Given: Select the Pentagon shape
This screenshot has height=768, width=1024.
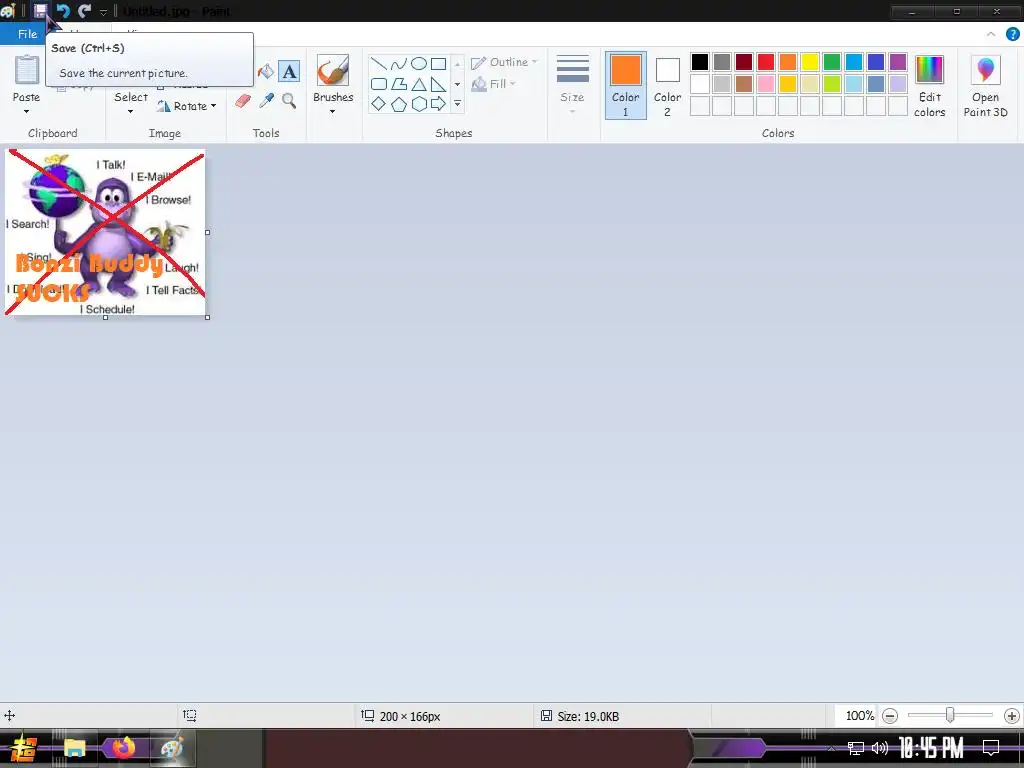Looking at the screenshot, I should [398, 104].
